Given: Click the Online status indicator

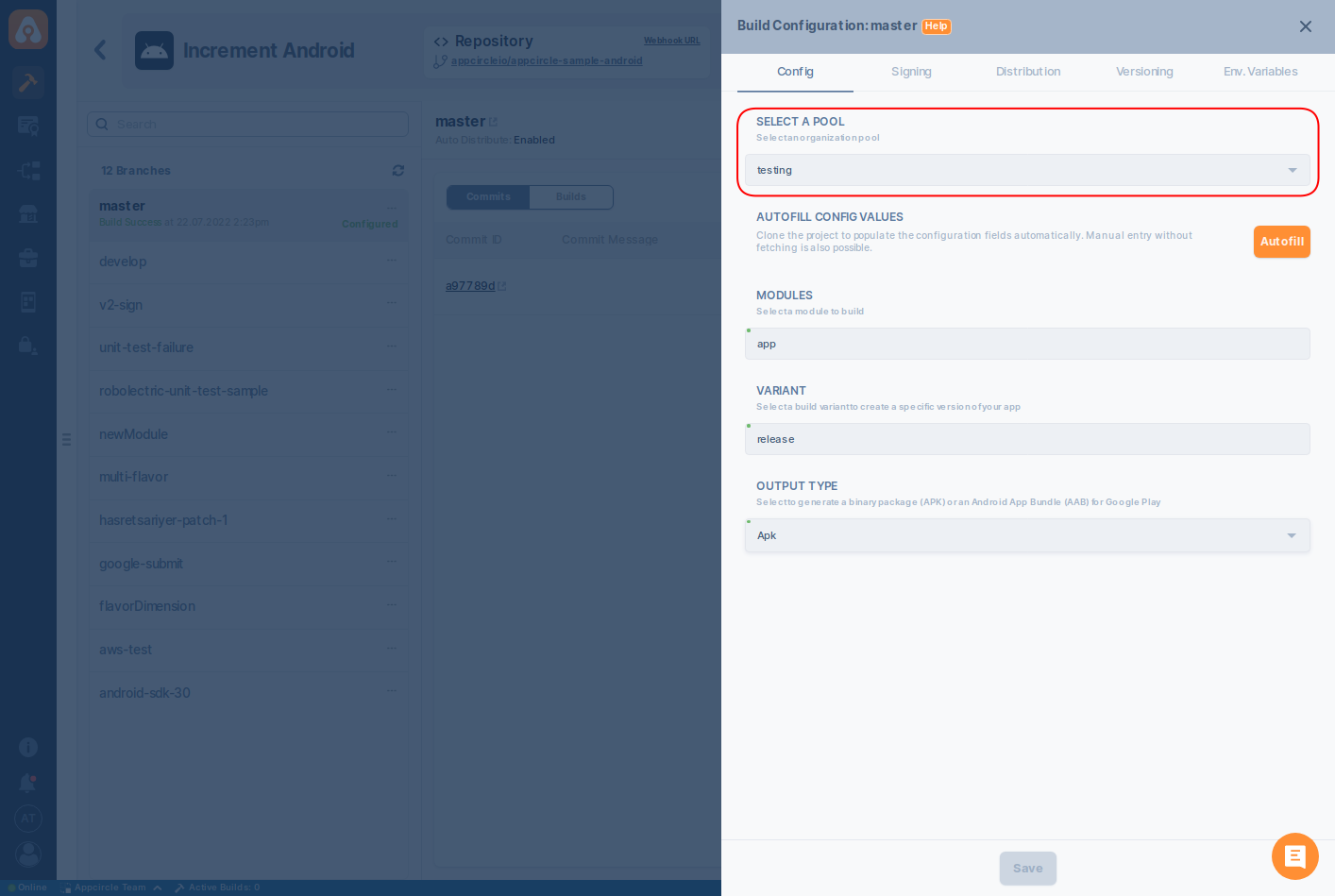Looking at the screenshot, I should pos(27,888).
